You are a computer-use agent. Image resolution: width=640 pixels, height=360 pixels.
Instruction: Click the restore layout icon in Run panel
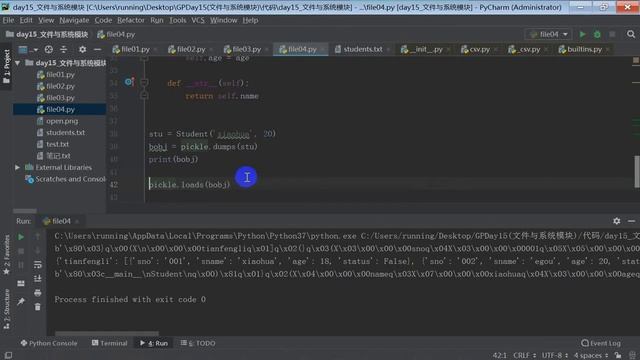tap(21, 283)
